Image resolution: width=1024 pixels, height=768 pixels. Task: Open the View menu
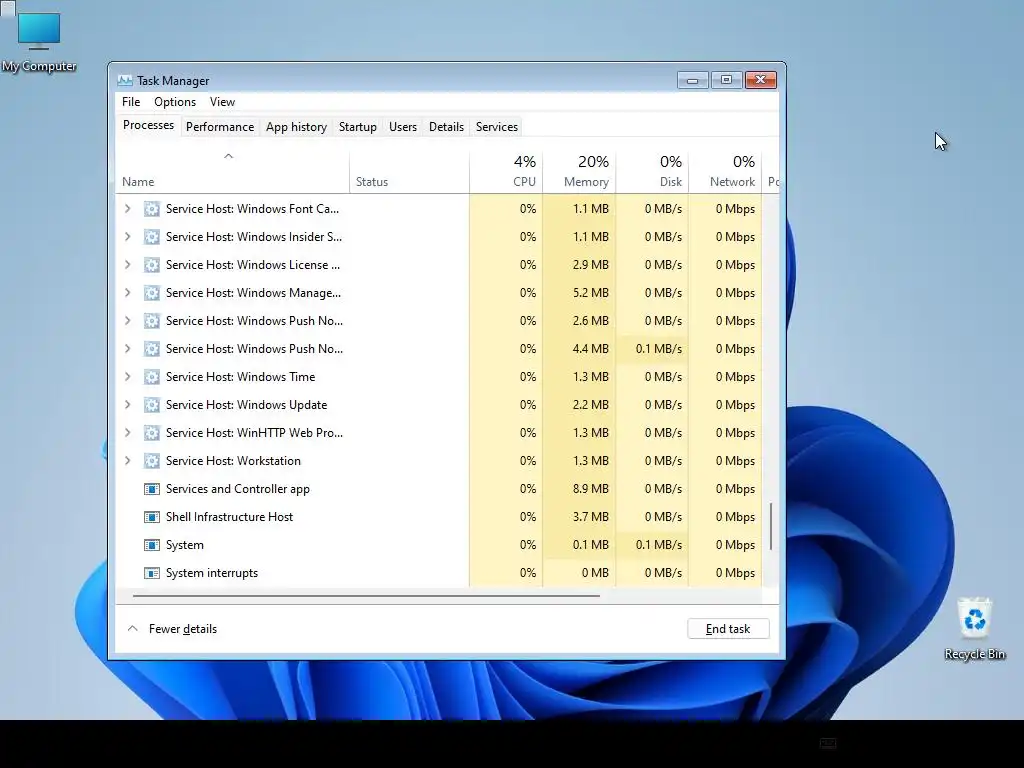222,102
